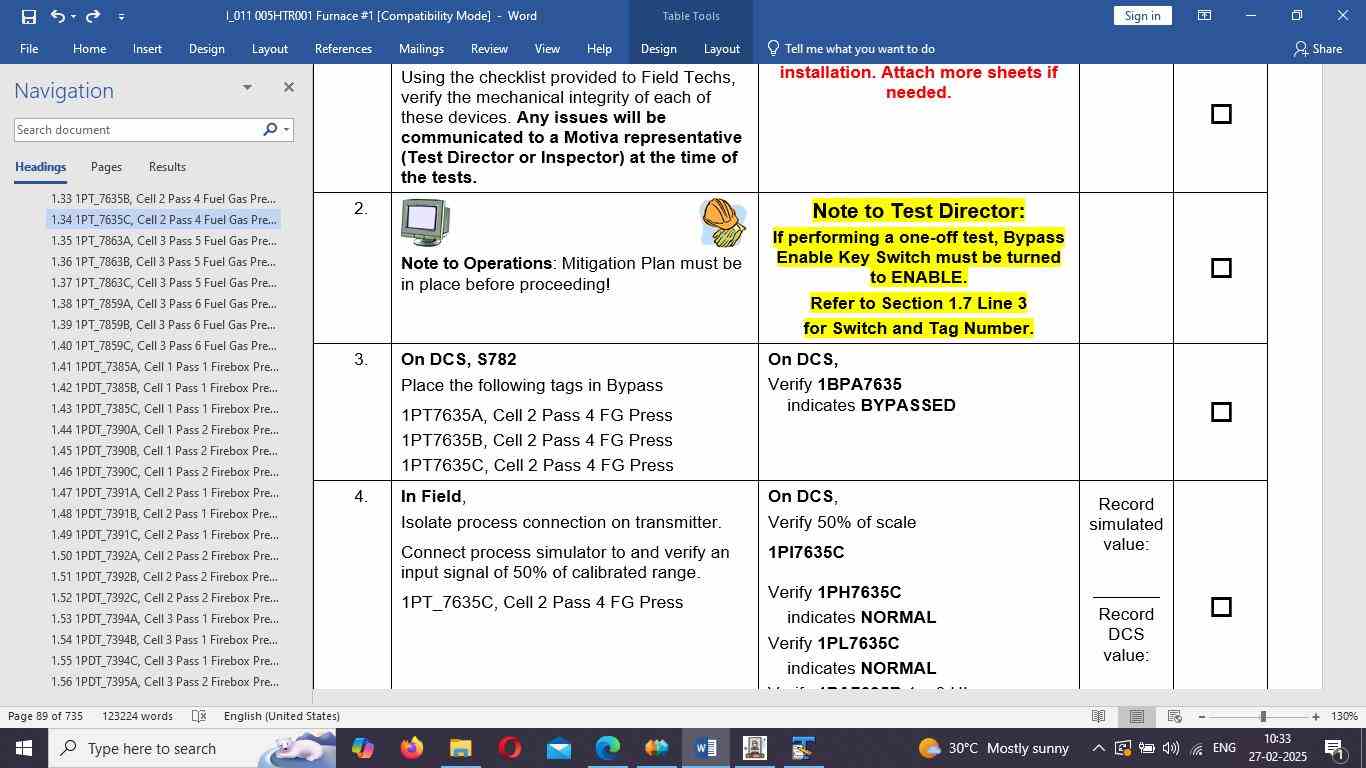Viewport: 1366px width, 768px height.
Task: Click the Save icon in the quick access toolbar
Action: click(28, 16)
